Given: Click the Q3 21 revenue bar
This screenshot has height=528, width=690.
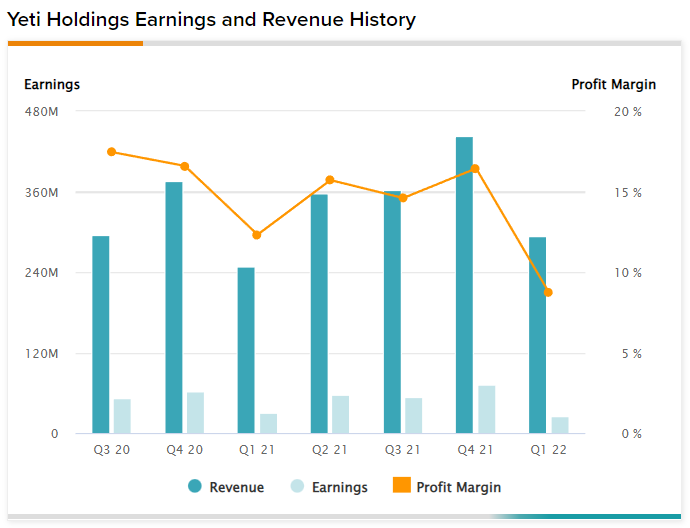Looking at the screenshot, I should click(x=392, y=312).
